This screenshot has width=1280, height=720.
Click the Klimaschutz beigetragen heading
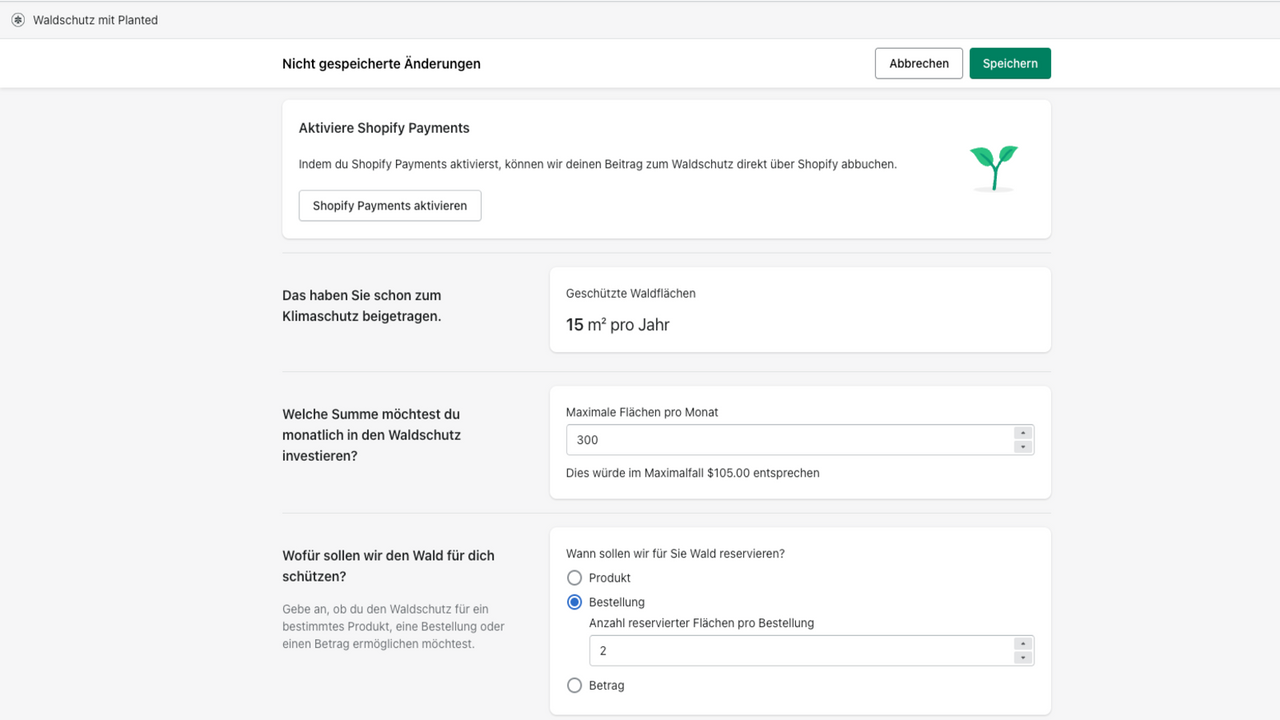click(362, 306)
